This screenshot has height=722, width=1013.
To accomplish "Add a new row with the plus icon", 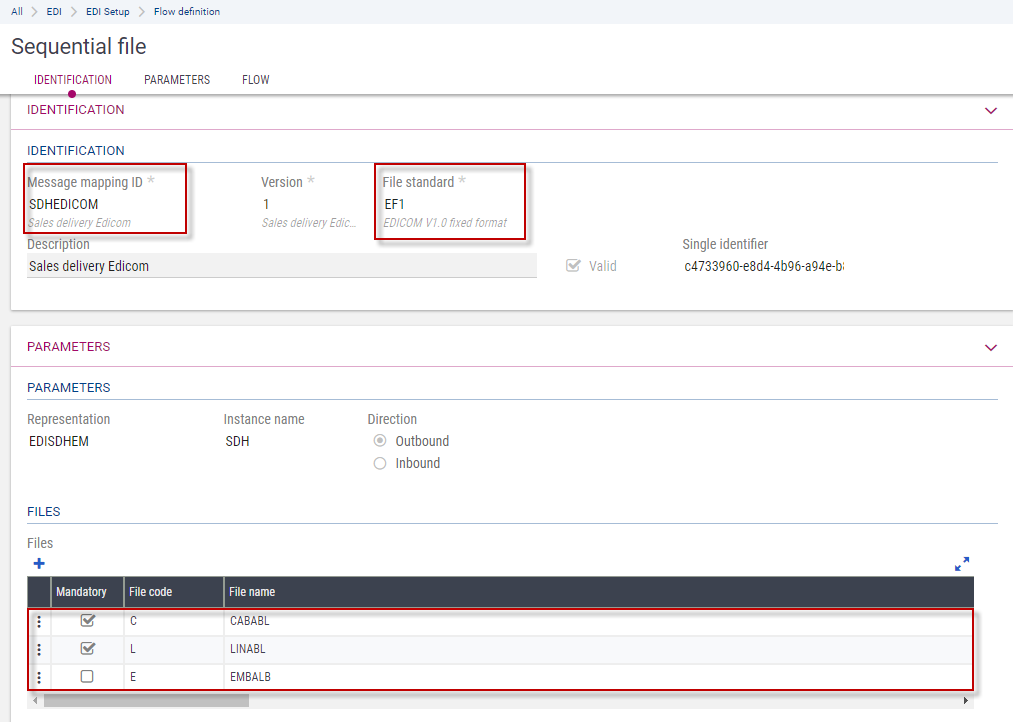I will point(39,564).
